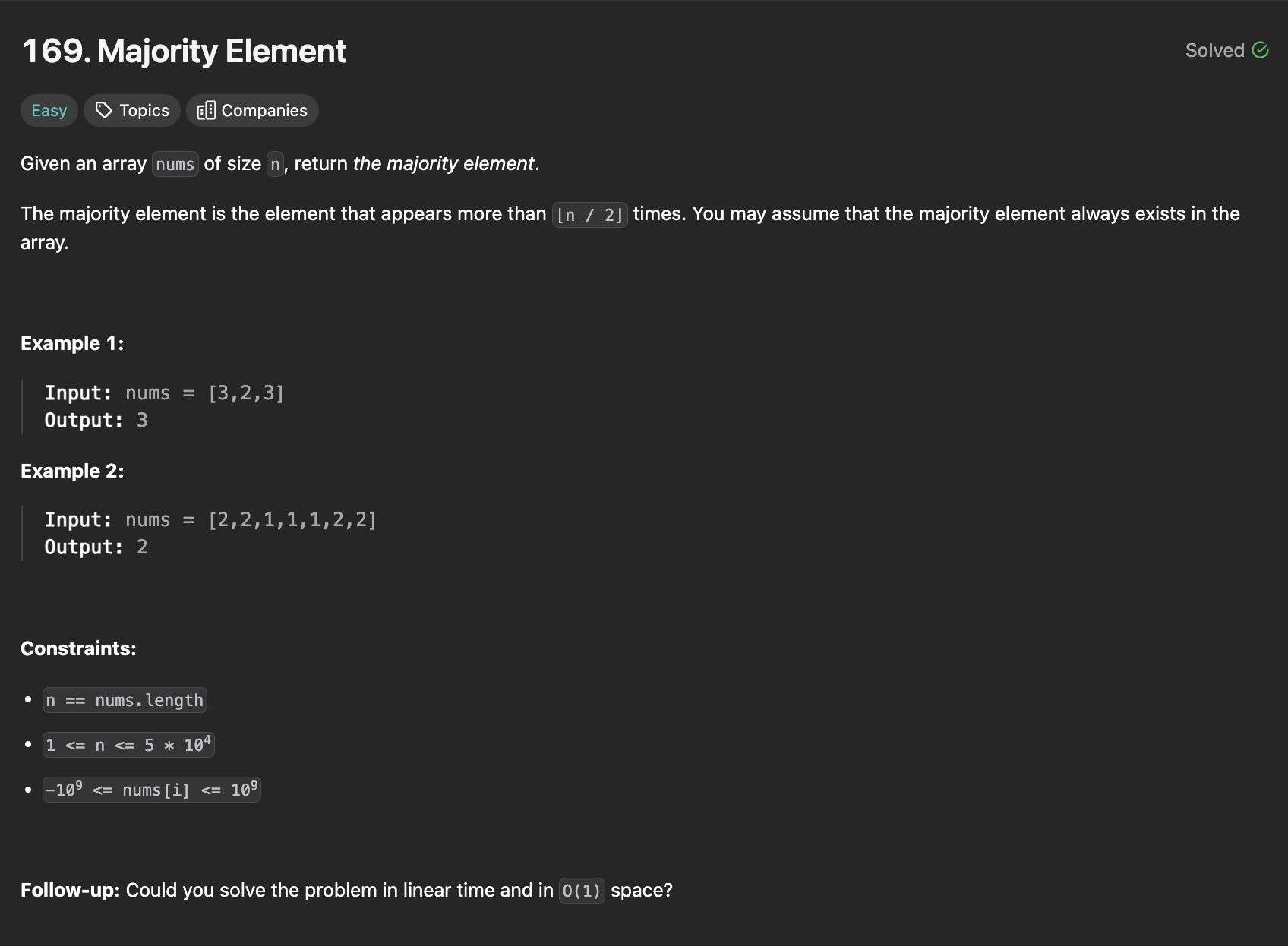The height and width of the screenshot is (946, 1288).
Task: Click the green Solved checkmark icon
Action: point(1260,50)
